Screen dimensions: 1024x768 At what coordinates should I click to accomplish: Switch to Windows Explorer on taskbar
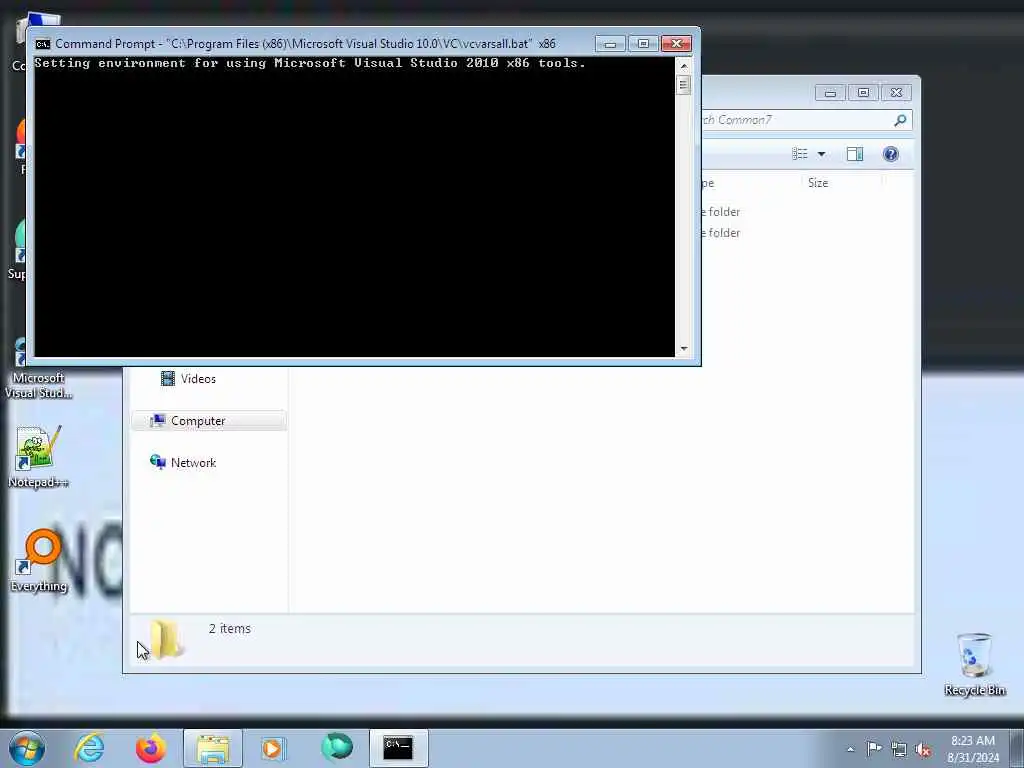pos(213,748)
